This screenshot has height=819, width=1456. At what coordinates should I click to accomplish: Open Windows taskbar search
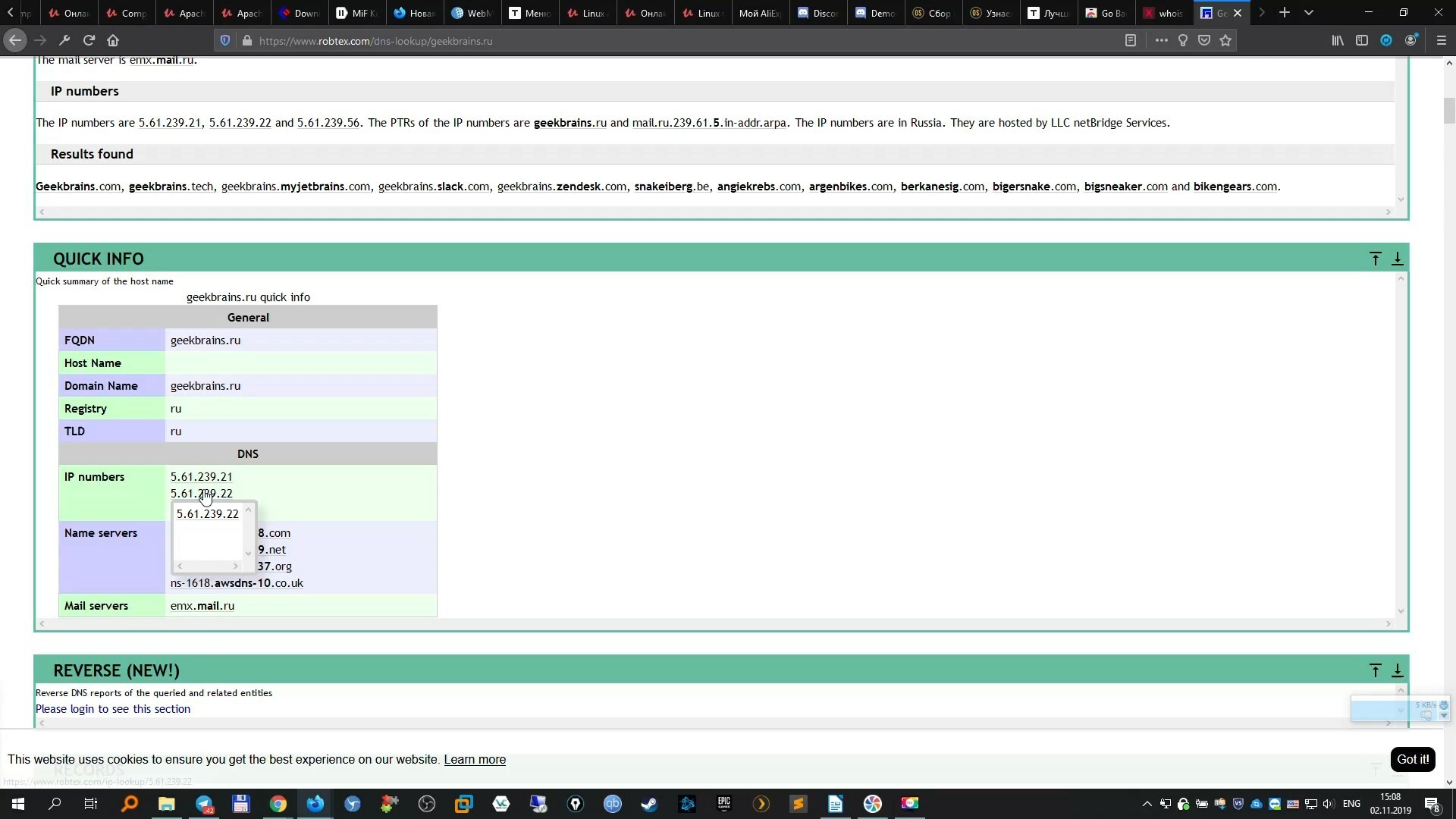click(x=55, y=804)
